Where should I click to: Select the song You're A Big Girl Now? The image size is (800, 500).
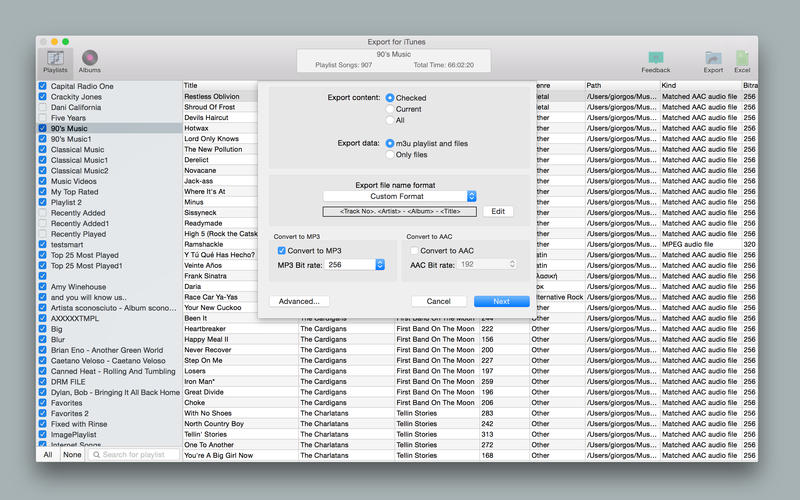218,455
